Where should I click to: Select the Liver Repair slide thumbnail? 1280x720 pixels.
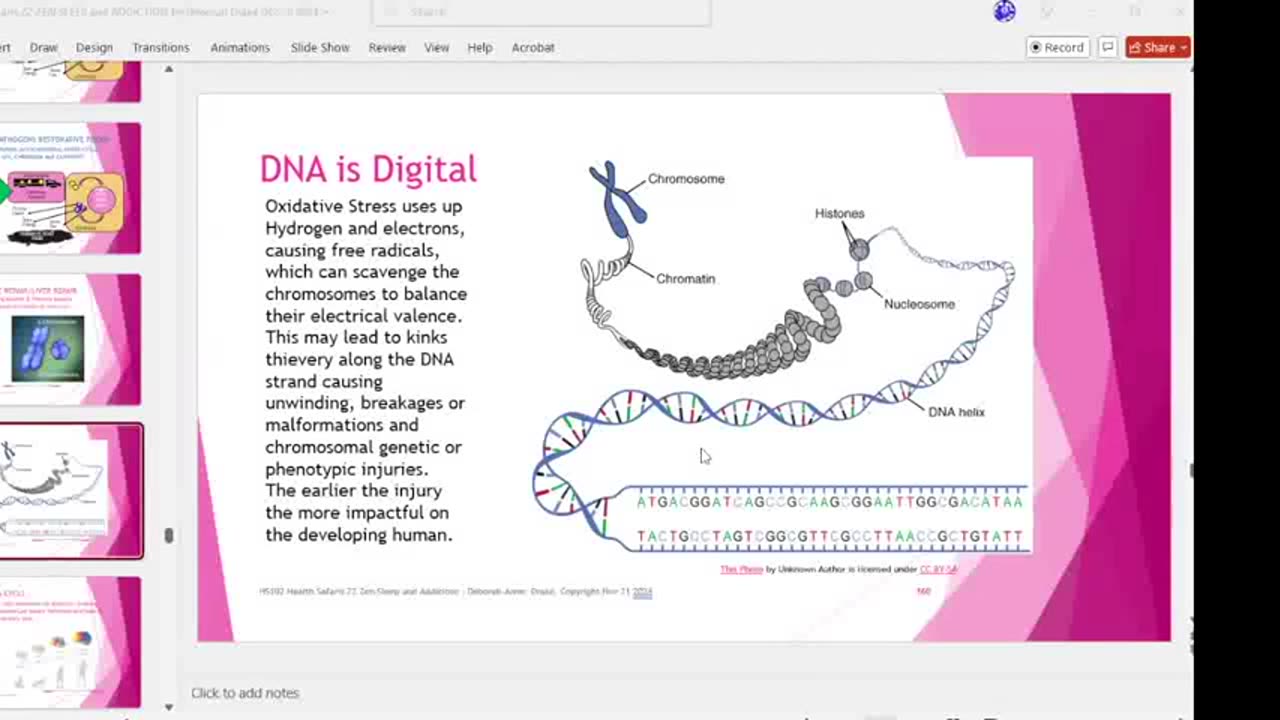pyautogui.click(x=70, y=340)
